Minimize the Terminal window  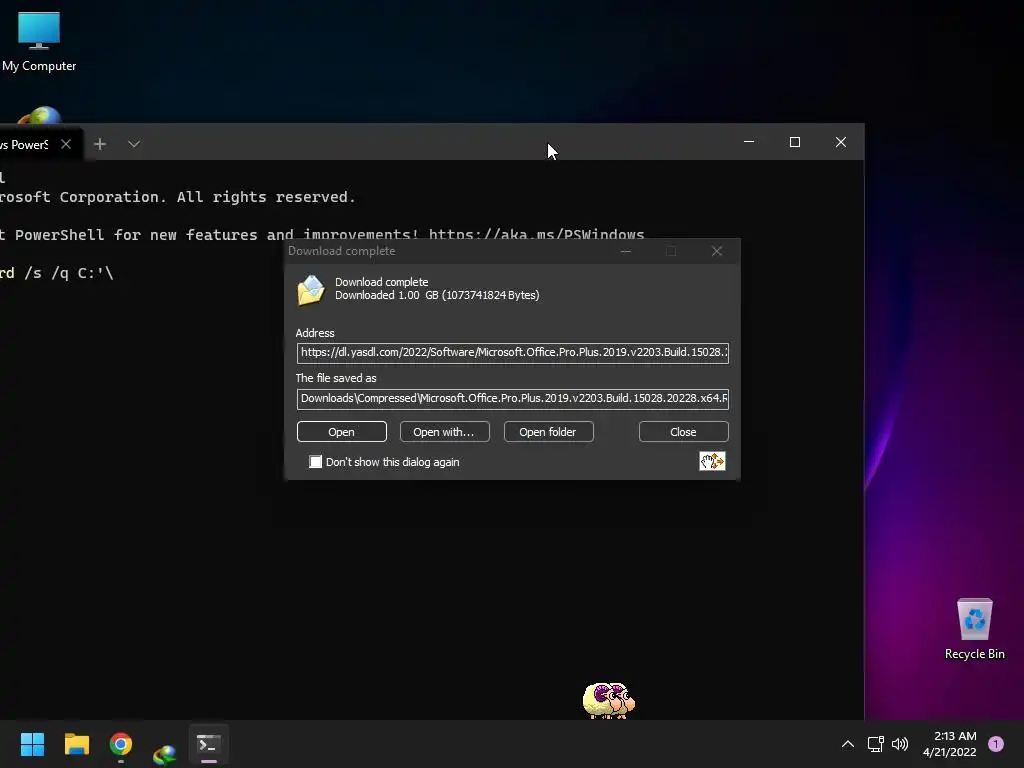[749, 142]
